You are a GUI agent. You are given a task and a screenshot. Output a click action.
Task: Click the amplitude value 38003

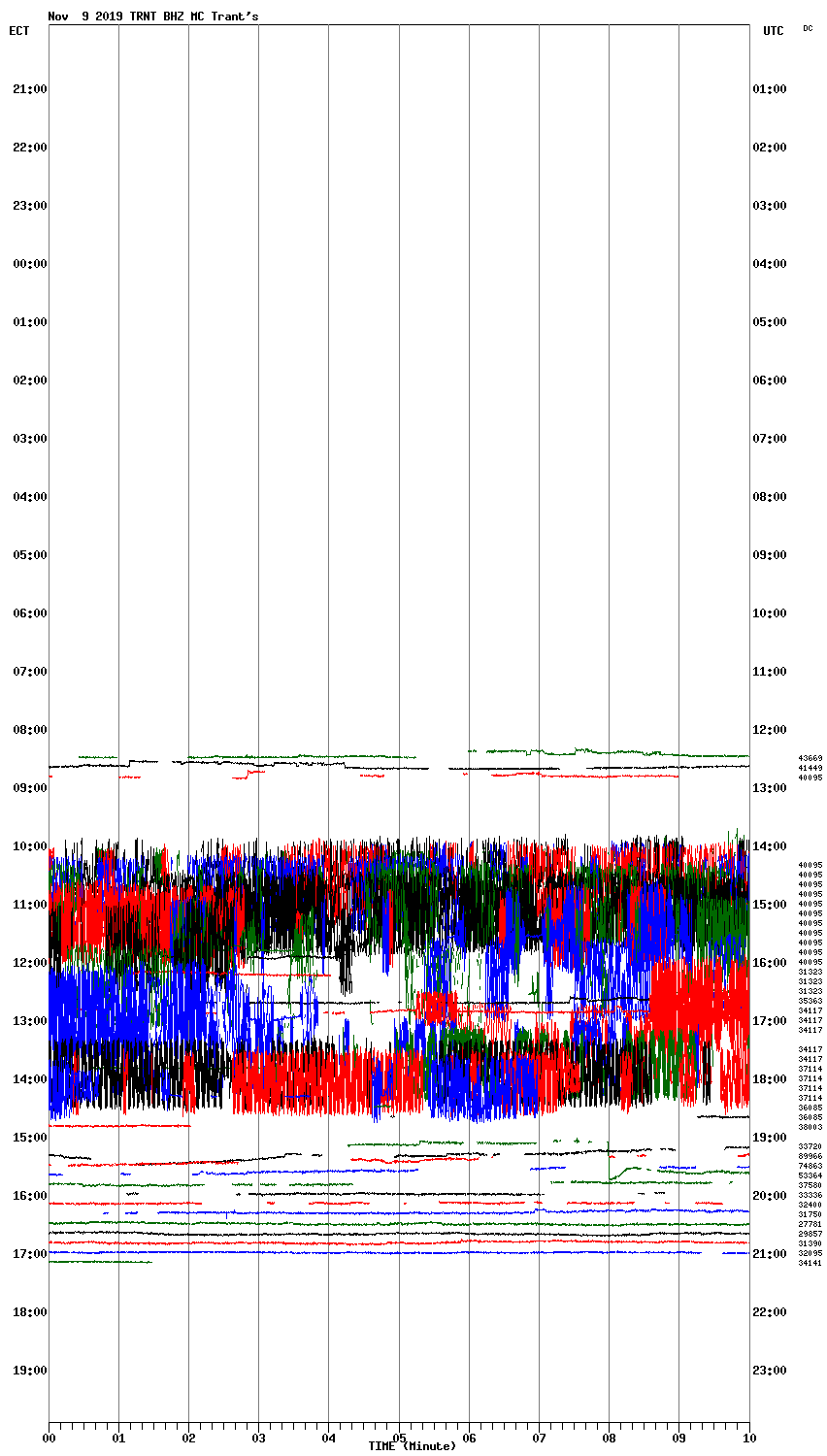810,1127
